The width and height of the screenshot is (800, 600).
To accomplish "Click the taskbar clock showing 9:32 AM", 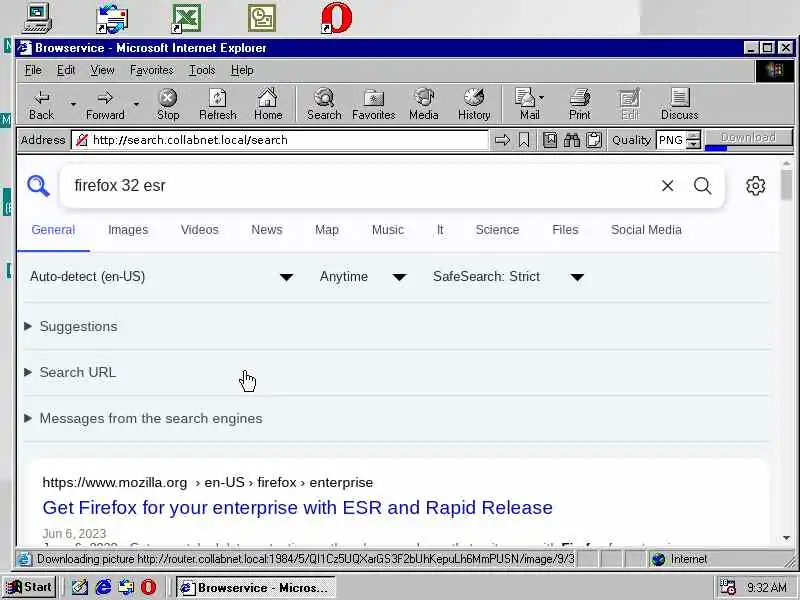I will [766, 587].
